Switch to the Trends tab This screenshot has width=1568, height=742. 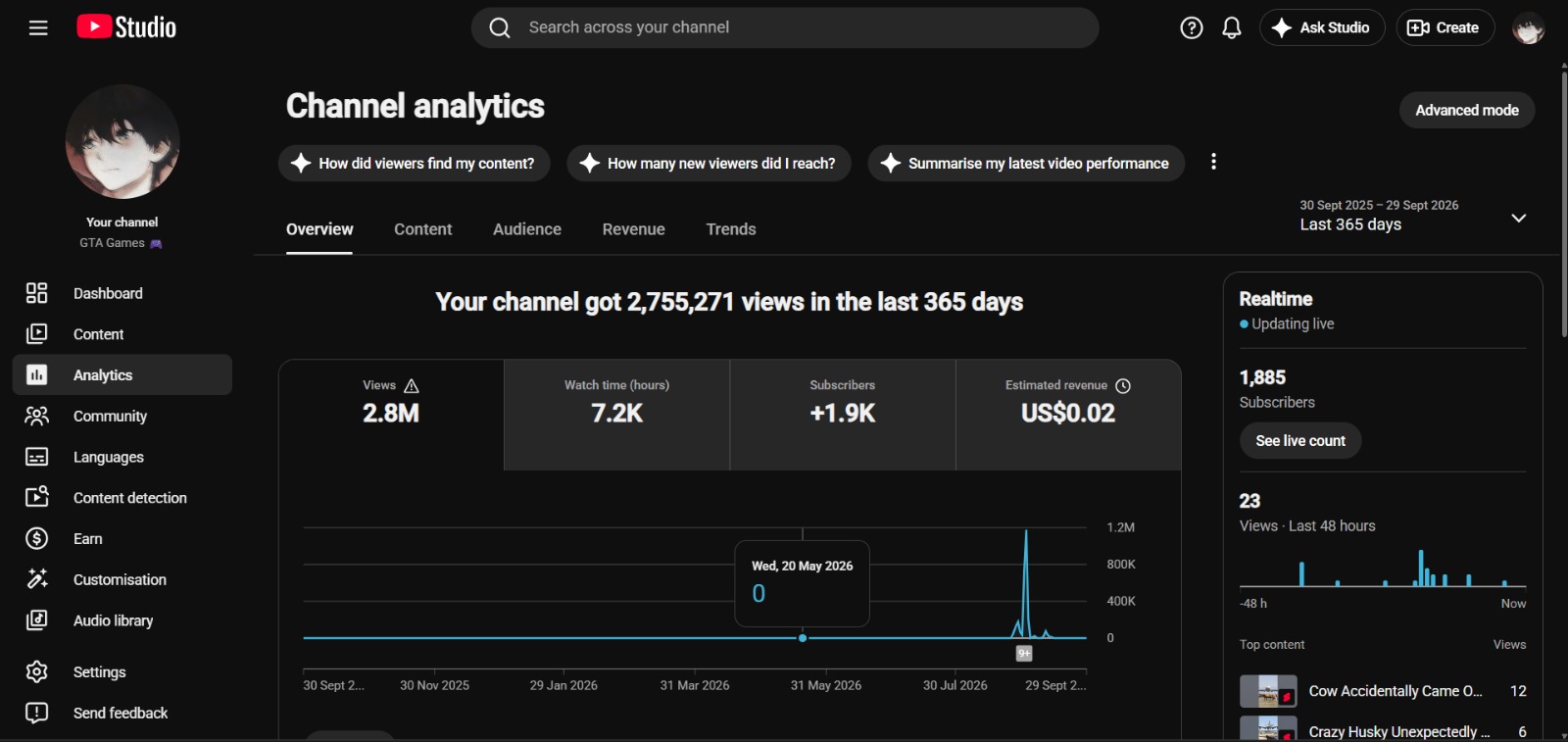click(x=731, y=229)
